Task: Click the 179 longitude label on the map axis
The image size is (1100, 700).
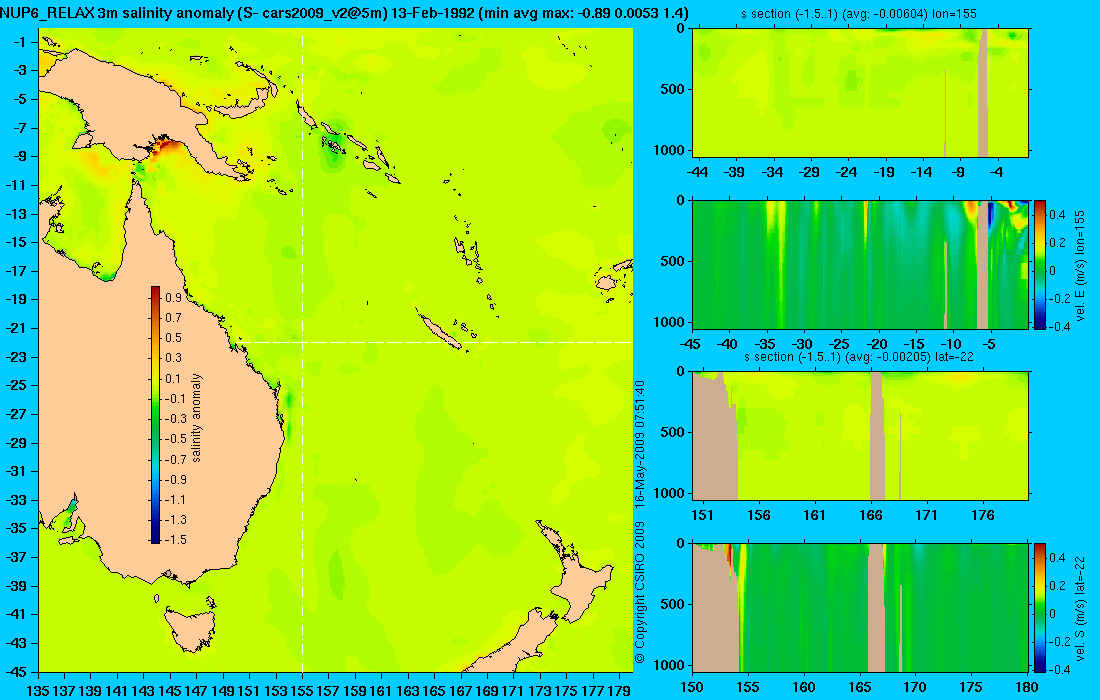Action: tap(619, 691)
